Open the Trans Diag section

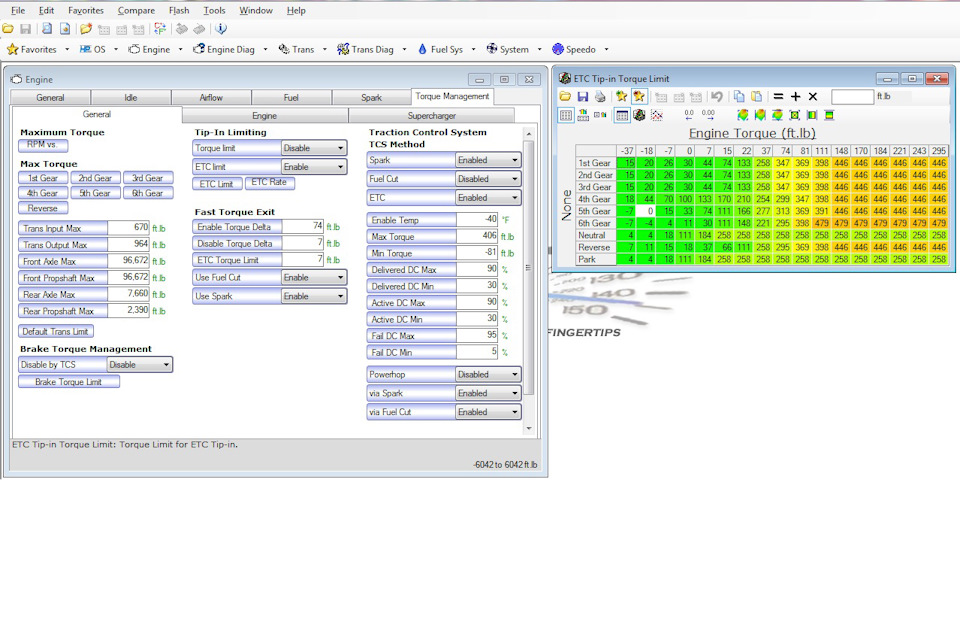366,50
